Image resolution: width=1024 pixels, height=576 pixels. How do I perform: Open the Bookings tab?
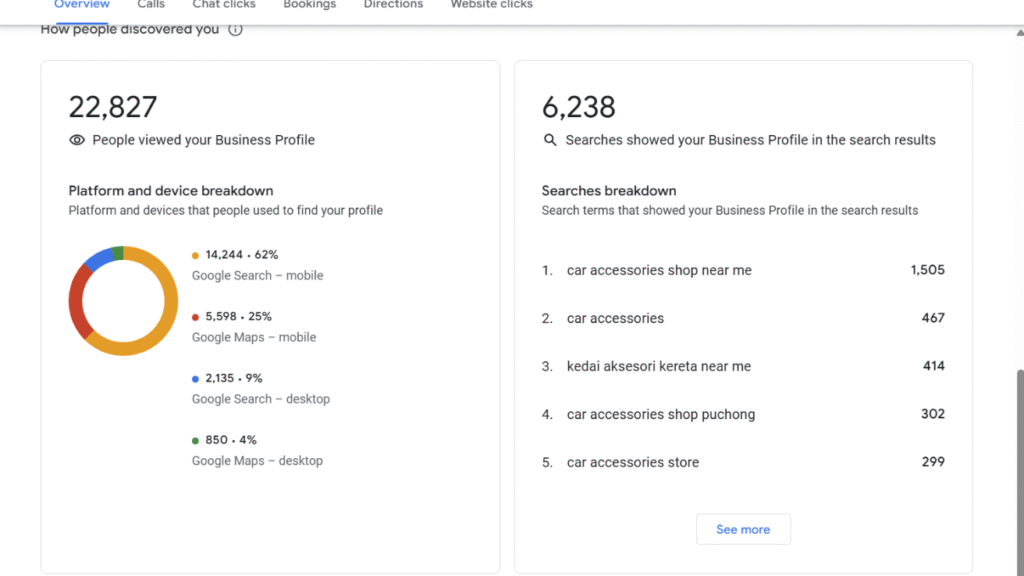coord(309,5)
